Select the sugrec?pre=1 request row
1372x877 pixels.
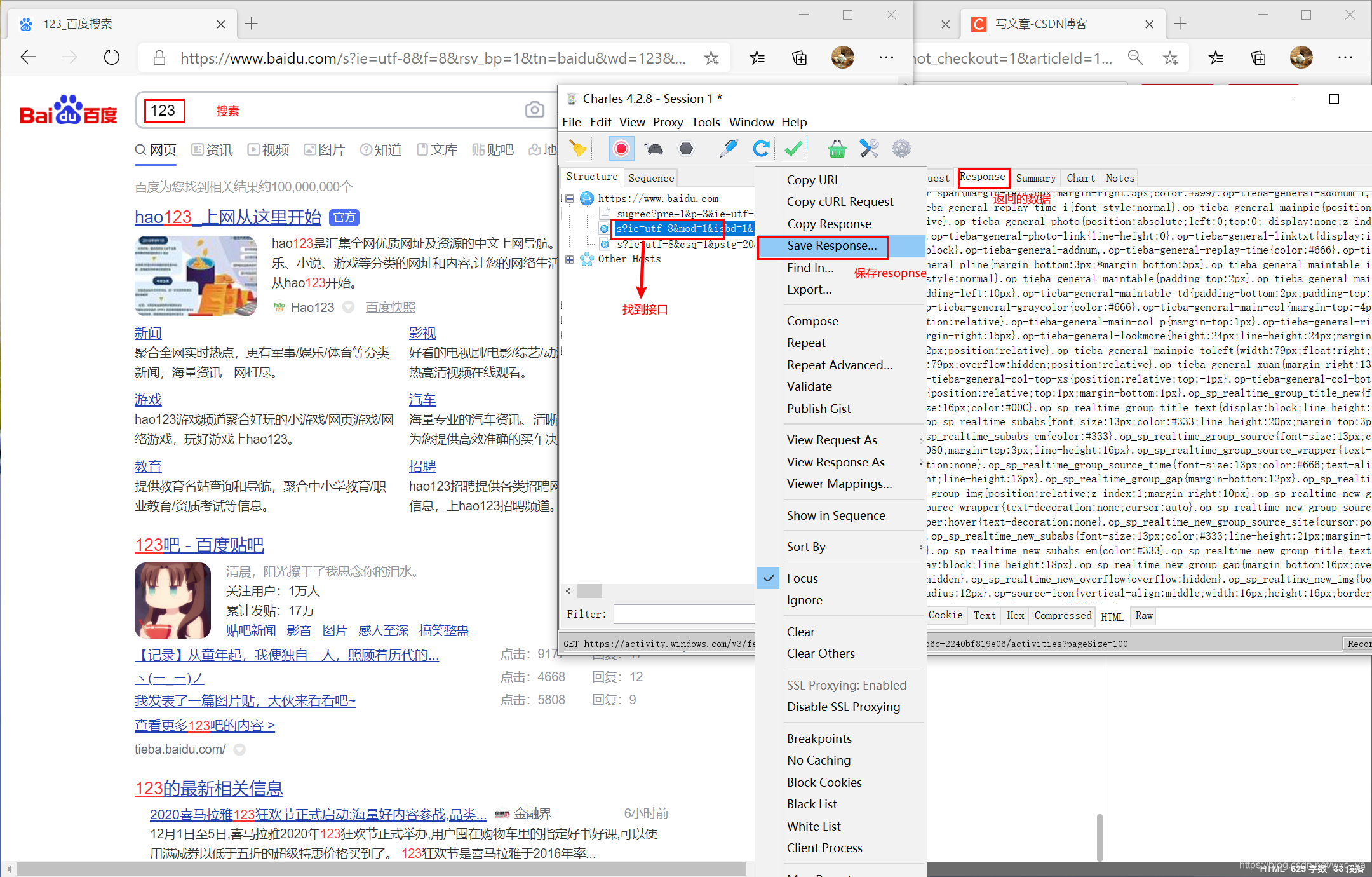pos(684,214)
